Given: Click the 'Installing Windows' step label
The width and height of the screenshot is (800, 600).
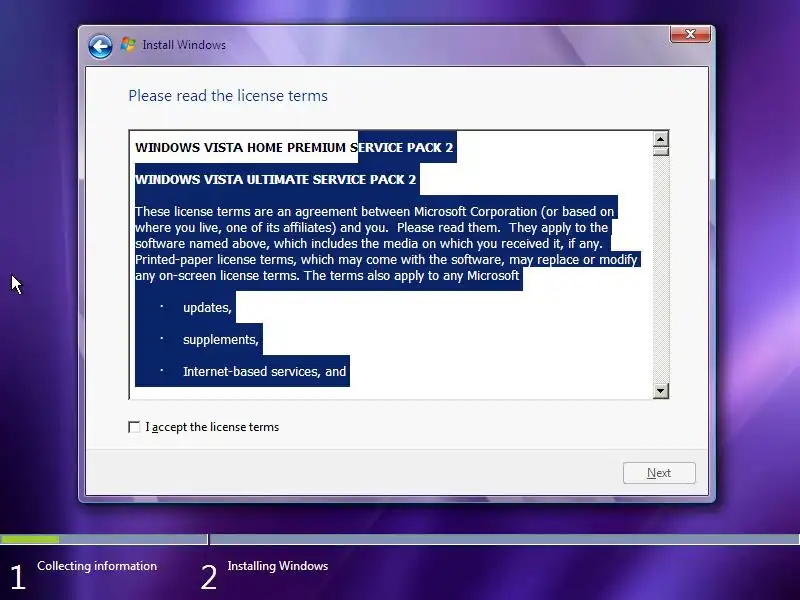Looking at the screenshot, I should pos(278,566).
